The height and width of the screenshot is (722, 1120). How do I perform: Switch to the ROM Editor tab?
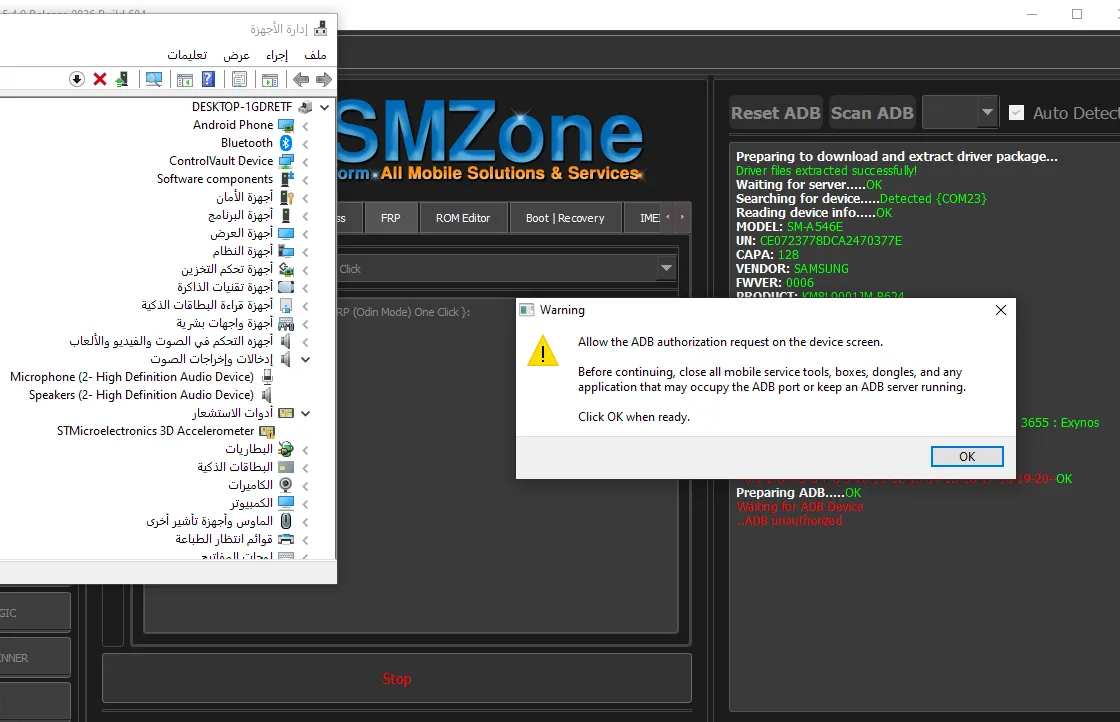click(463, 218)
